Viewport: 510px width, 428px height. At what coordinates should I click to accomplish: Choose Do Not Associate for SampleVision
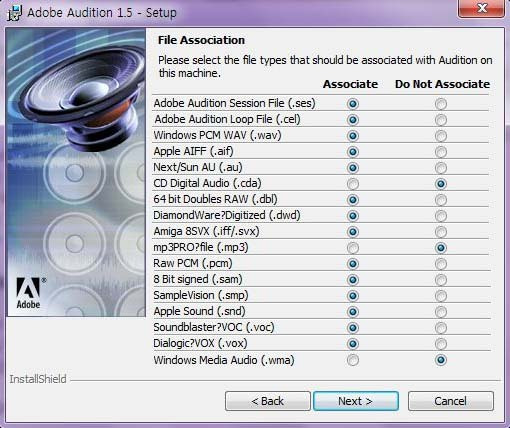[441, 296]
